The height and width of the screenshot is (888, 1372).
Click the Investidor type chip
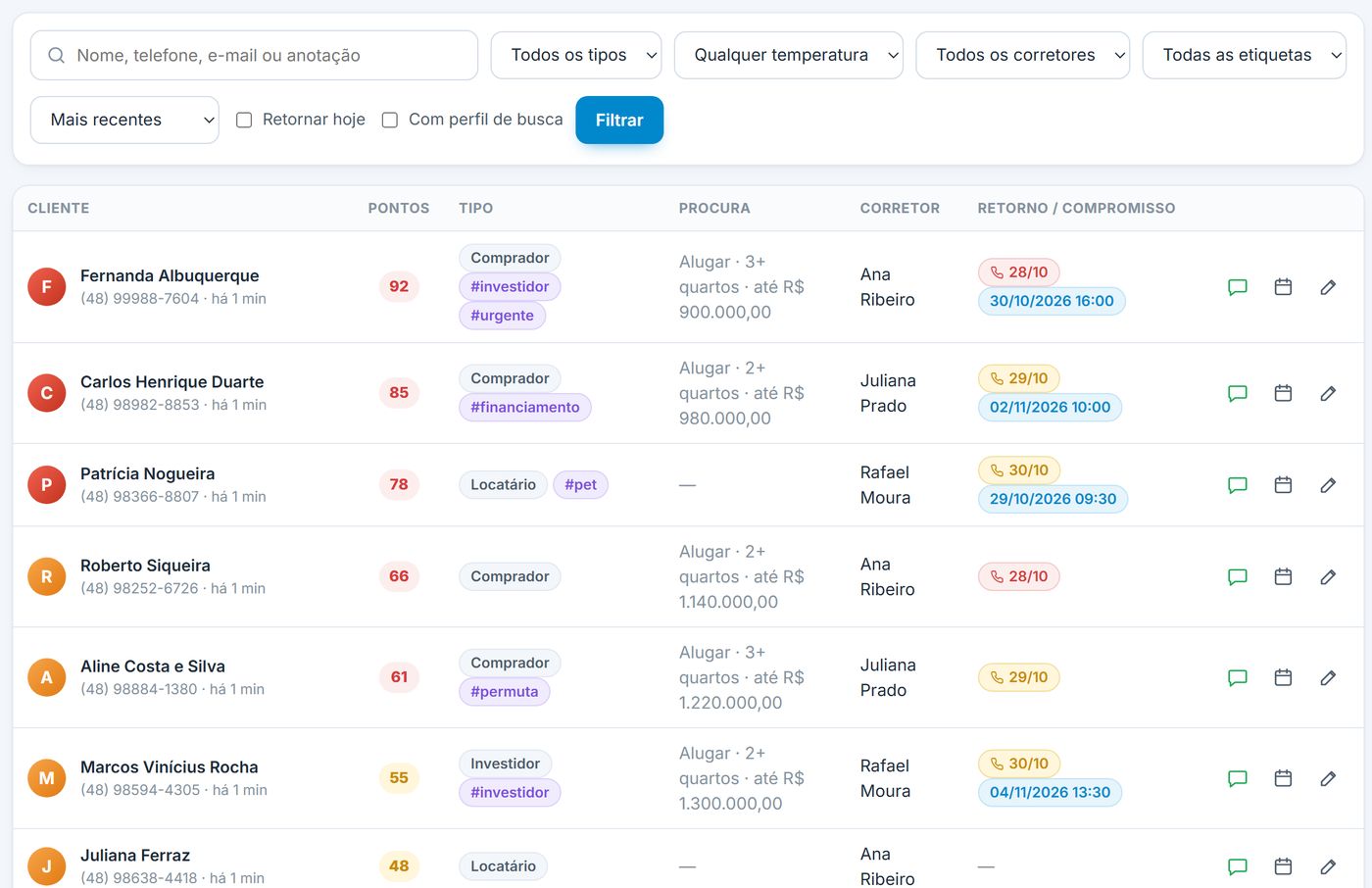point(505,764)
